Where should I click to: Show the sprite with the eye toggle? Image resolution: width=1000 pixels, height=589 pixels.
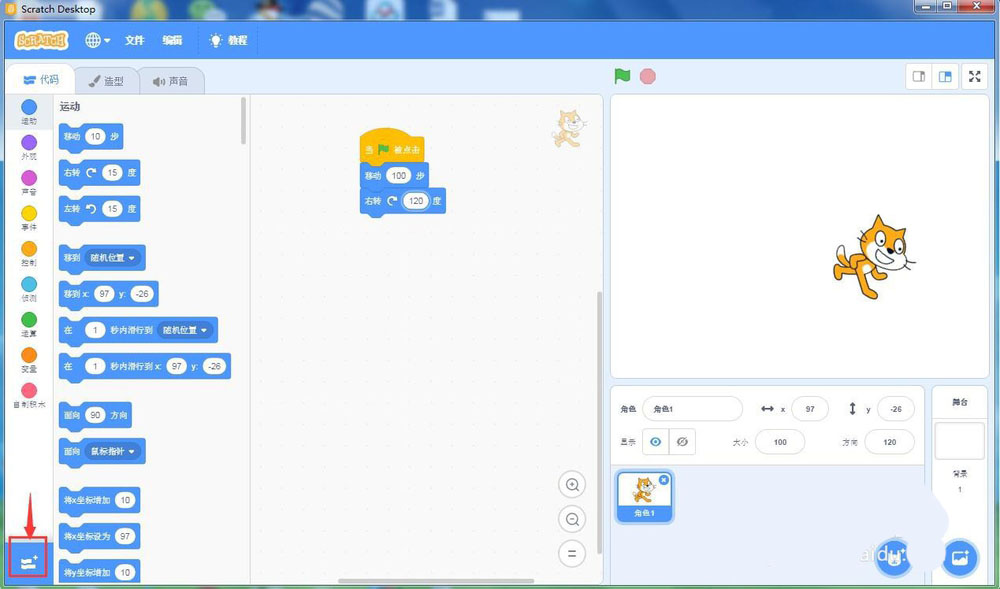click(655, 441)
